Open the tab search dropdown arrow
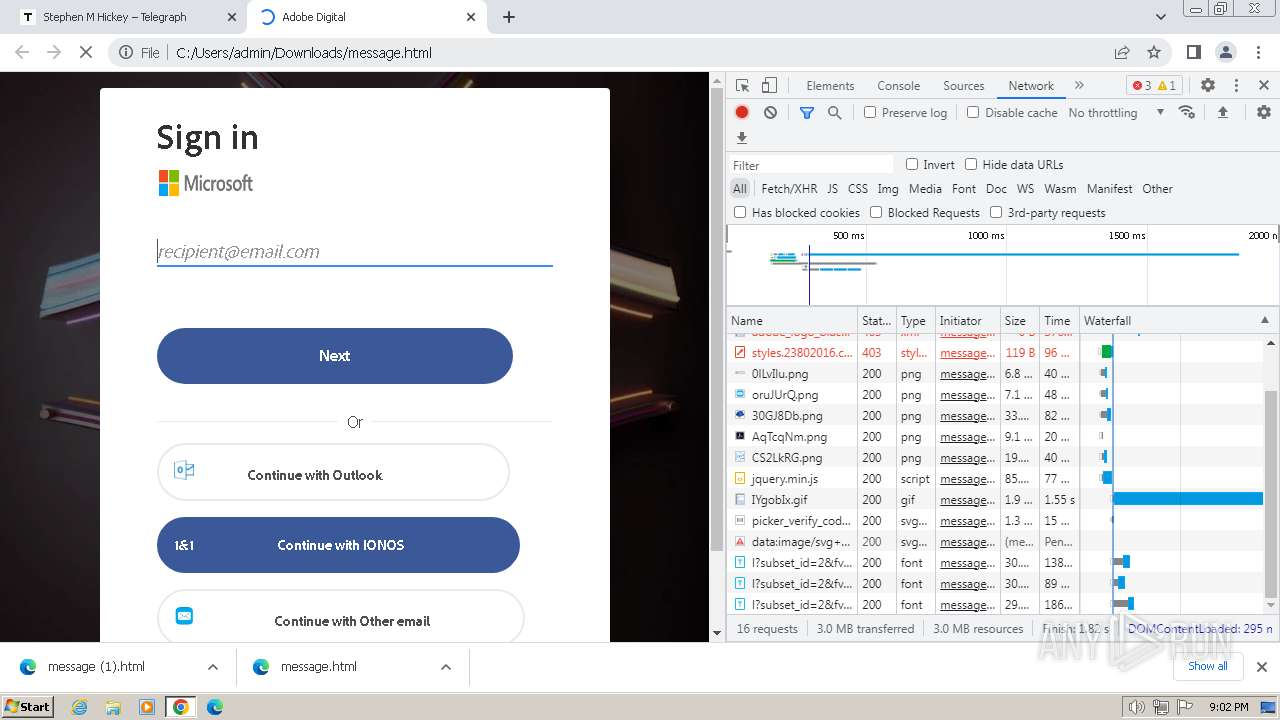Screen dimensions: 1280x720 pos(1160,17)
